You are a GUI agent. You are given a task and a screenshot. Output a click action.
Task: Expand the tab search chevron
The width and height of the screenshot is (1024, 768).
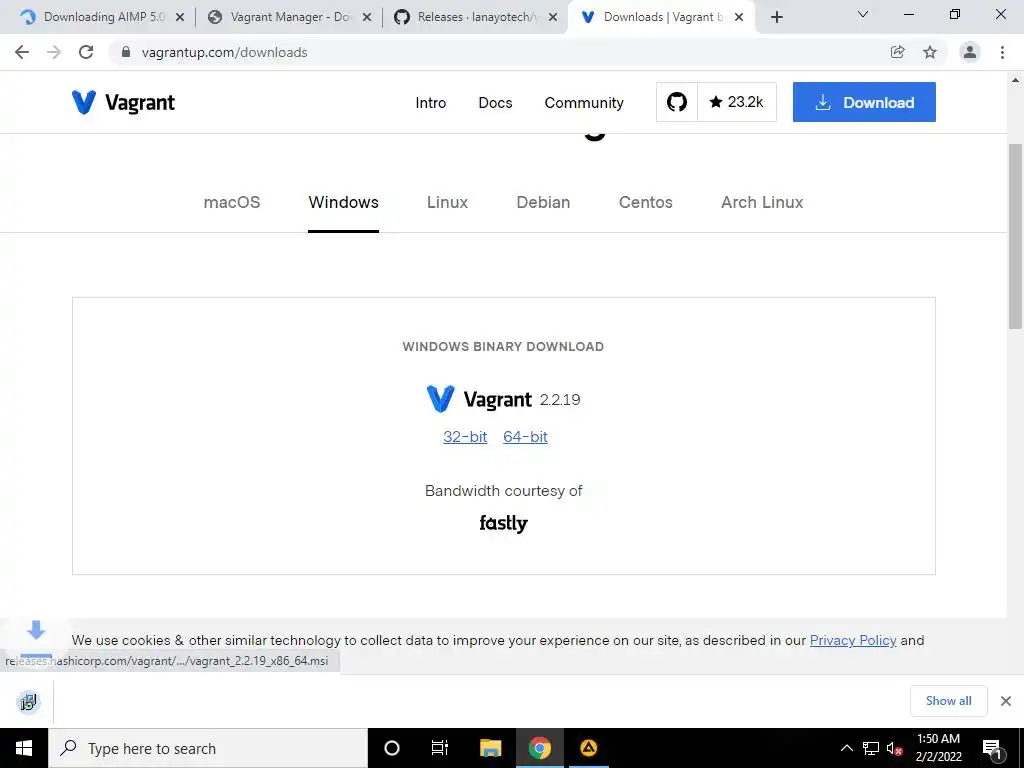pos(863,14)
